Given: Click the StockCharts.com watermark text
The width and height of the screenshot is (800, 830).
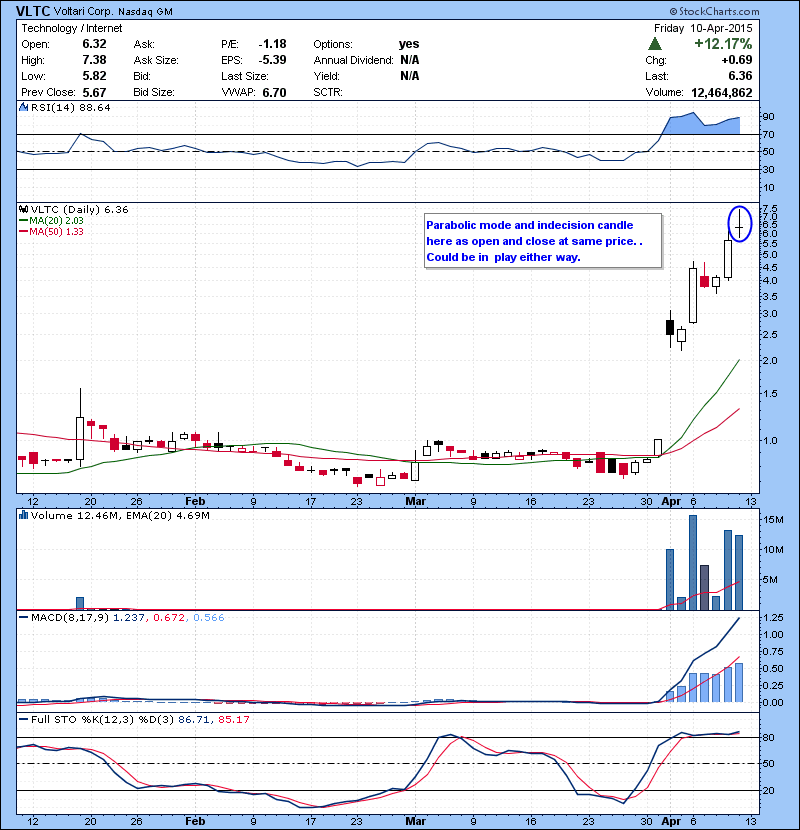Looking at the screenshot, I should point(714,11).
